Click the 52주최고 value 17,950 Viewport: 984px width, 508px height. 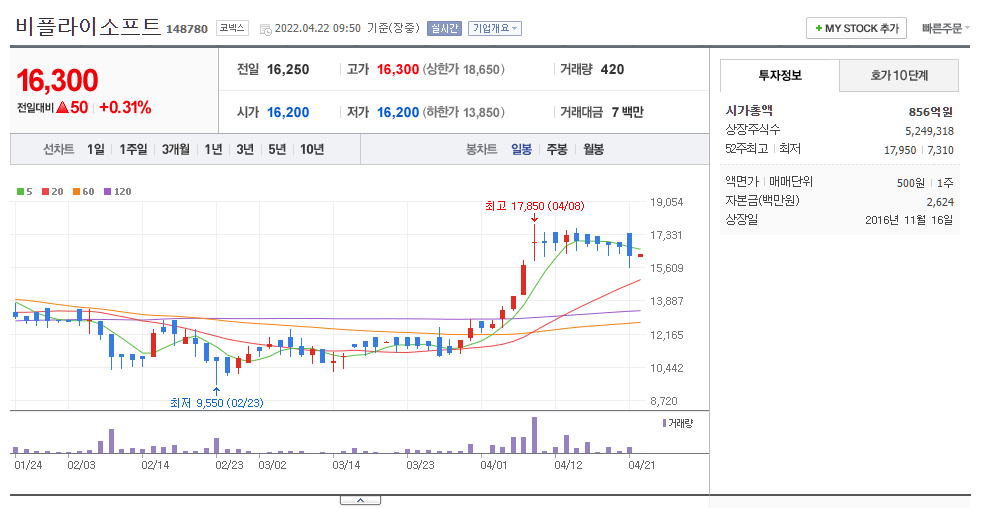click(900, 150)
